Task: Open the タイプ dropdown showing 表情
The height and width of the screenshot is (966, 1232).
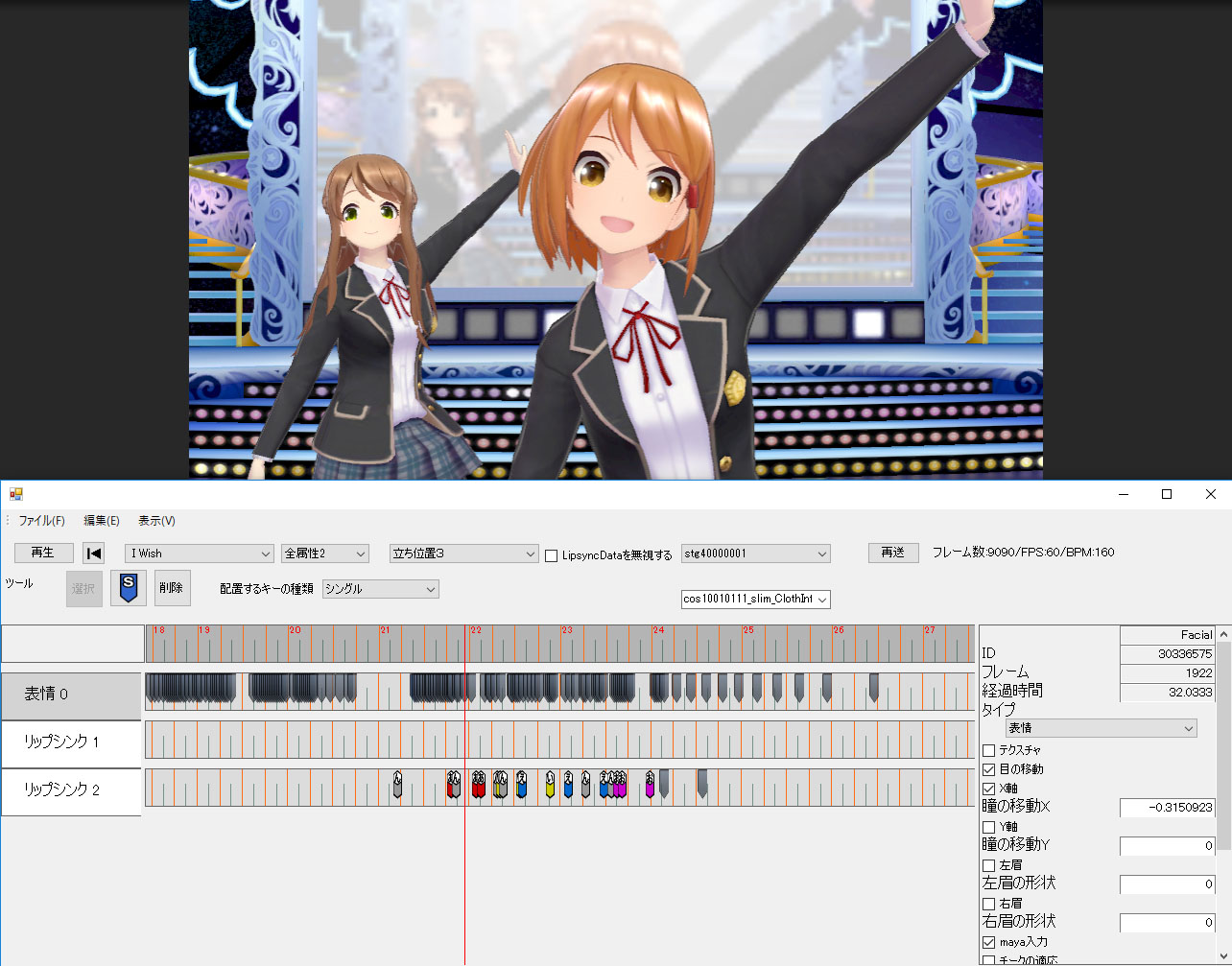Action: coord(1102,728)
